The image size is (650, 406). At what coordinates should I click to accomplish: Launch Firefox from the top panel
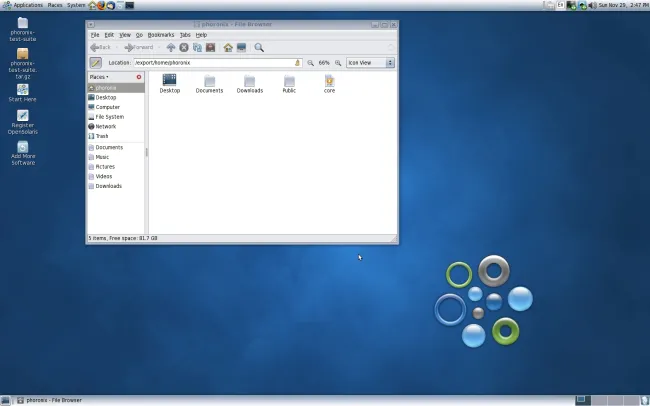pyautogui.click(x=102, y=5)
